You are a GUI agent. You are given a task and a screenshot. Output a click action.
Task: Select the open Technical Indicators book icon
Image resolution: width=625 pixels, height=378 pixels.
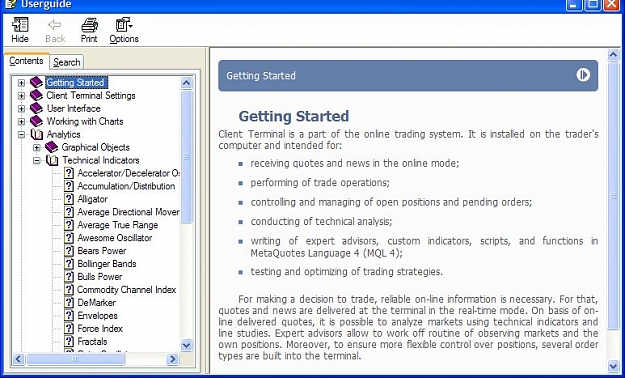click(52, 160)
